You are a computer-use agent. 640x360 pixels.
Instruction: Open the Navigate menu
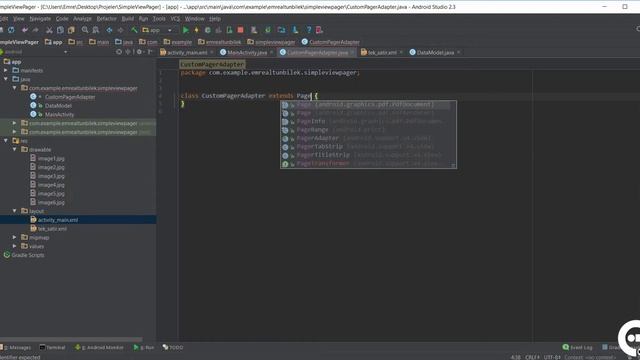click(x=40, y=19)
